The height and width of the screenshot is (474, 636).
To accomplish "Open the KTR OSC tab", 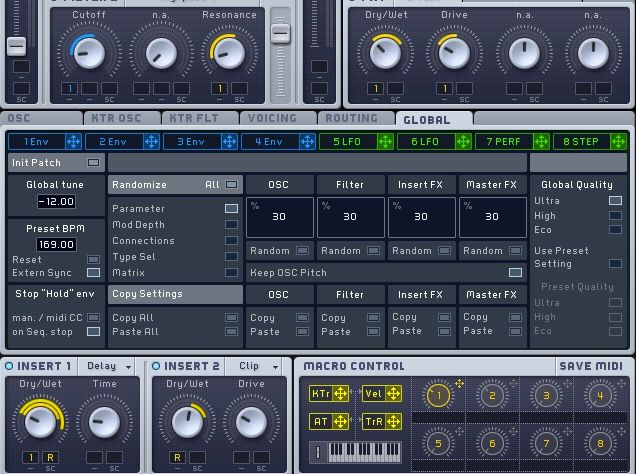I will coord(116,118).
